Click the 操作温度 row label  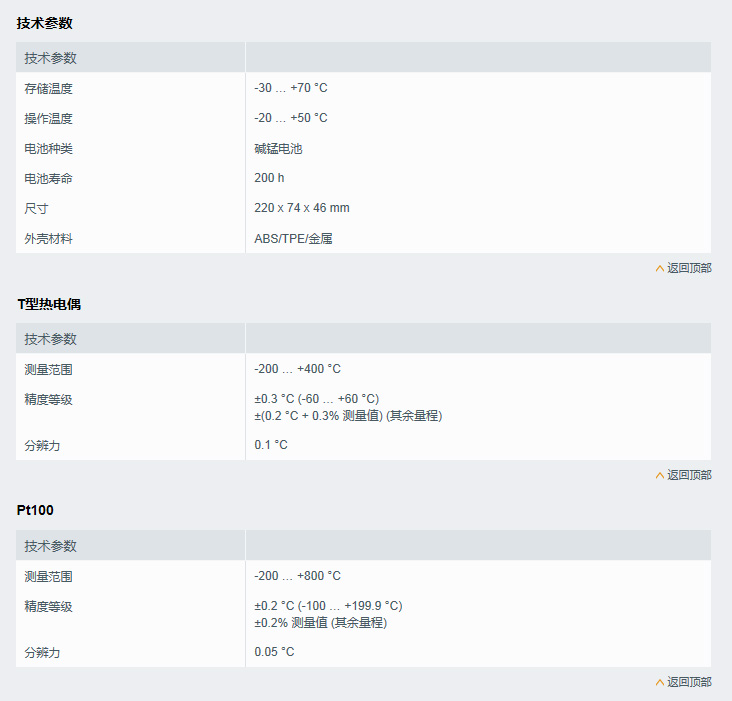(x=49, y=118)
